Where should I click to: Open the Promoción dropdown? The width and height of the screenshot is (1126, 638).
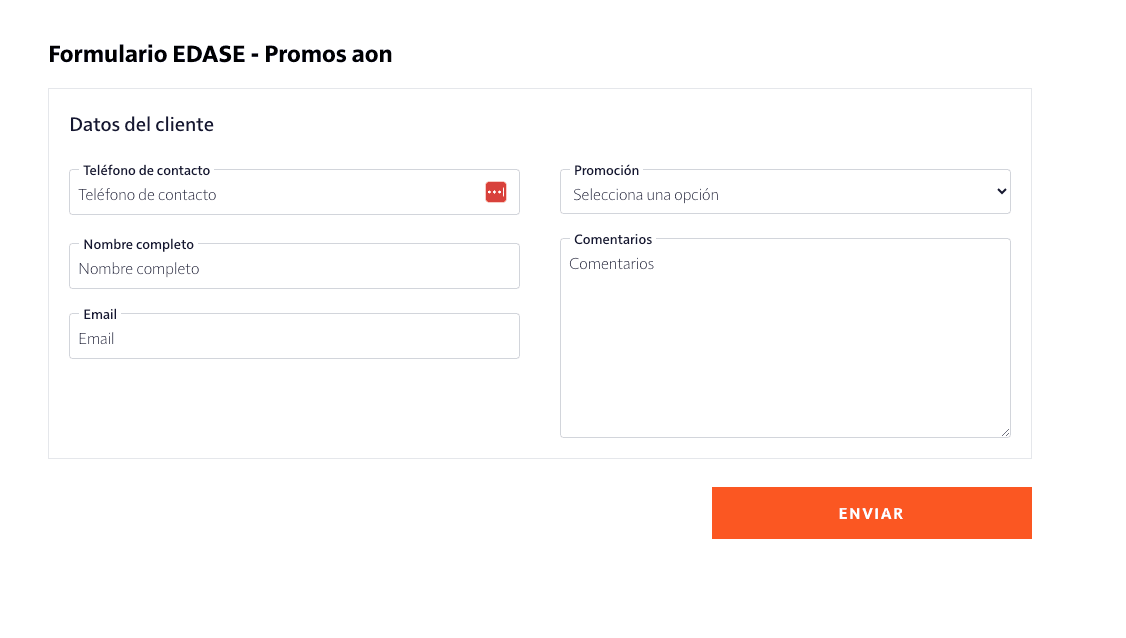click(x=784, y=194)
